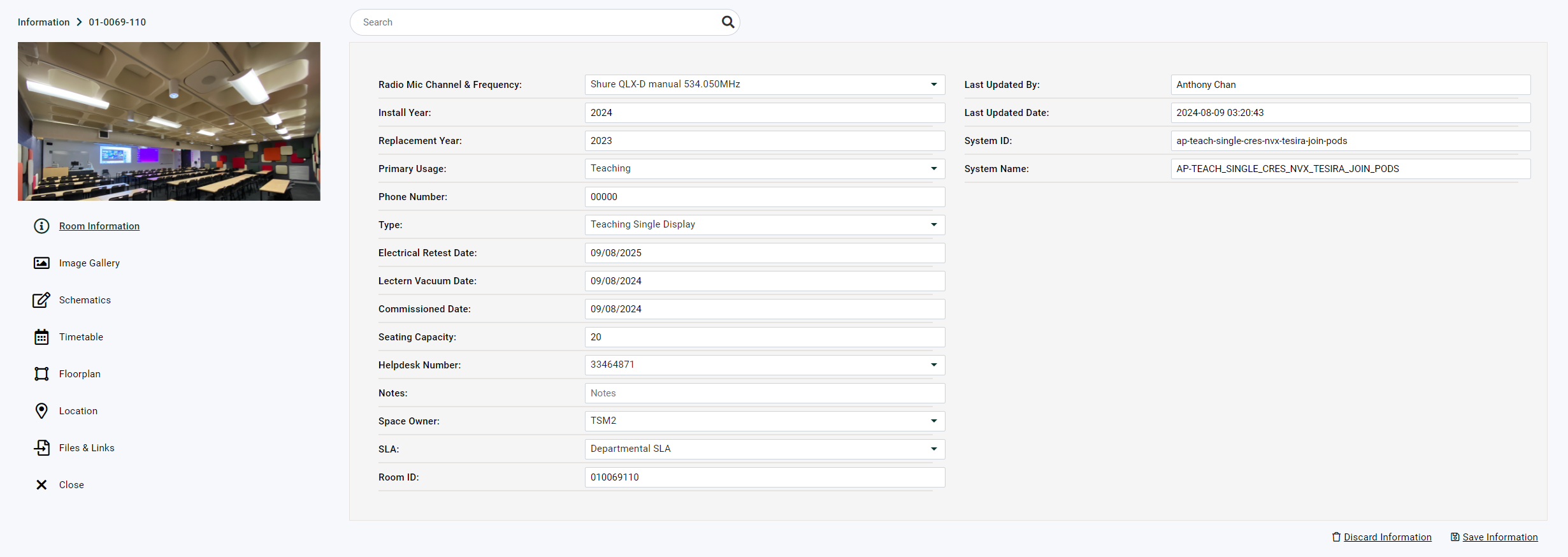
Task: Click the 'System Name:' label
Action: coord(996,169)
